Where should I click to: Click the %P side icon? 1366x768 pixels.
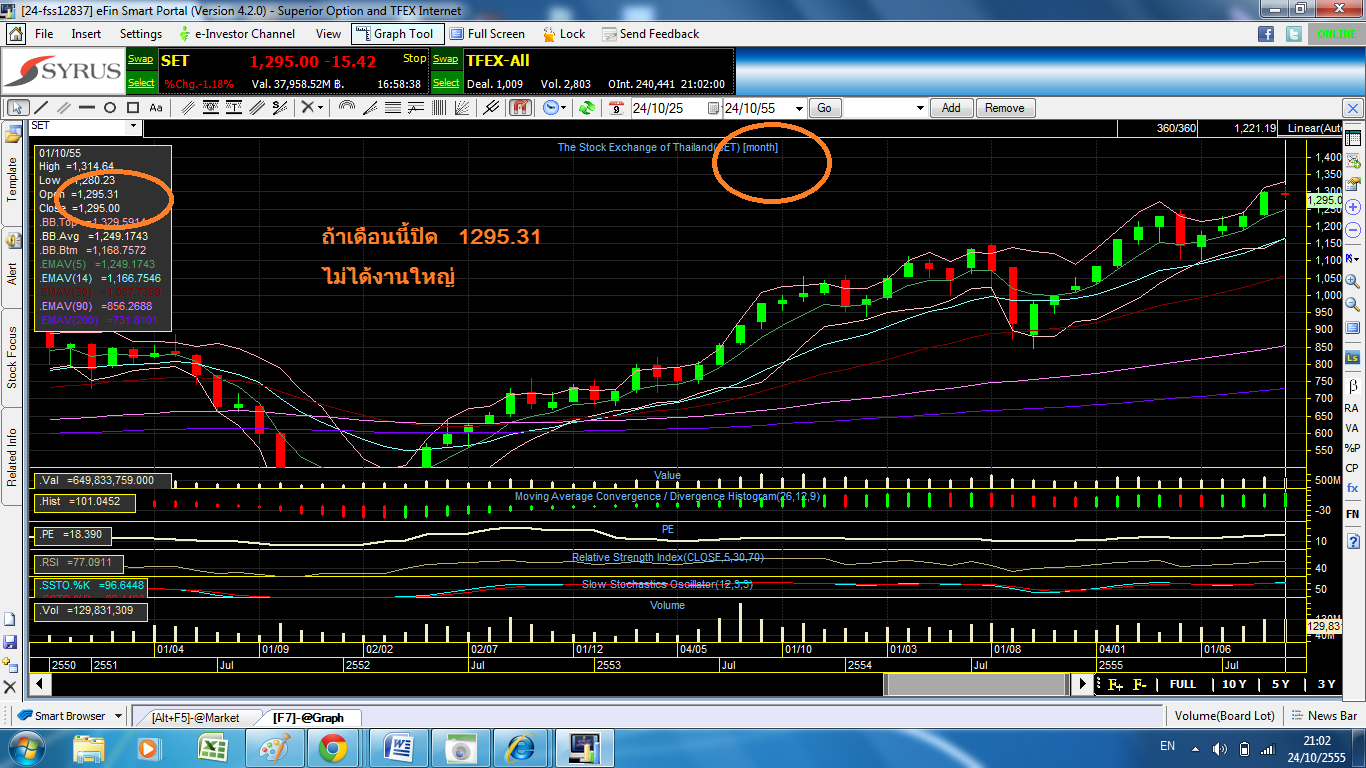tap(1352, 448)
